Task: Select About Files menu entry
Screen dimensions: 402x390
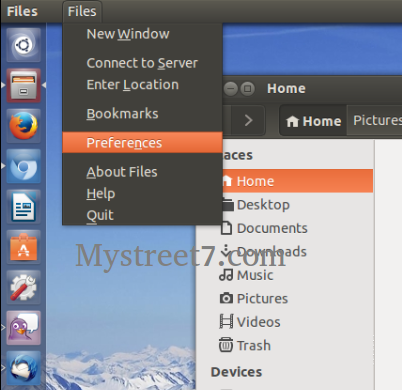Action: (142, 172)
